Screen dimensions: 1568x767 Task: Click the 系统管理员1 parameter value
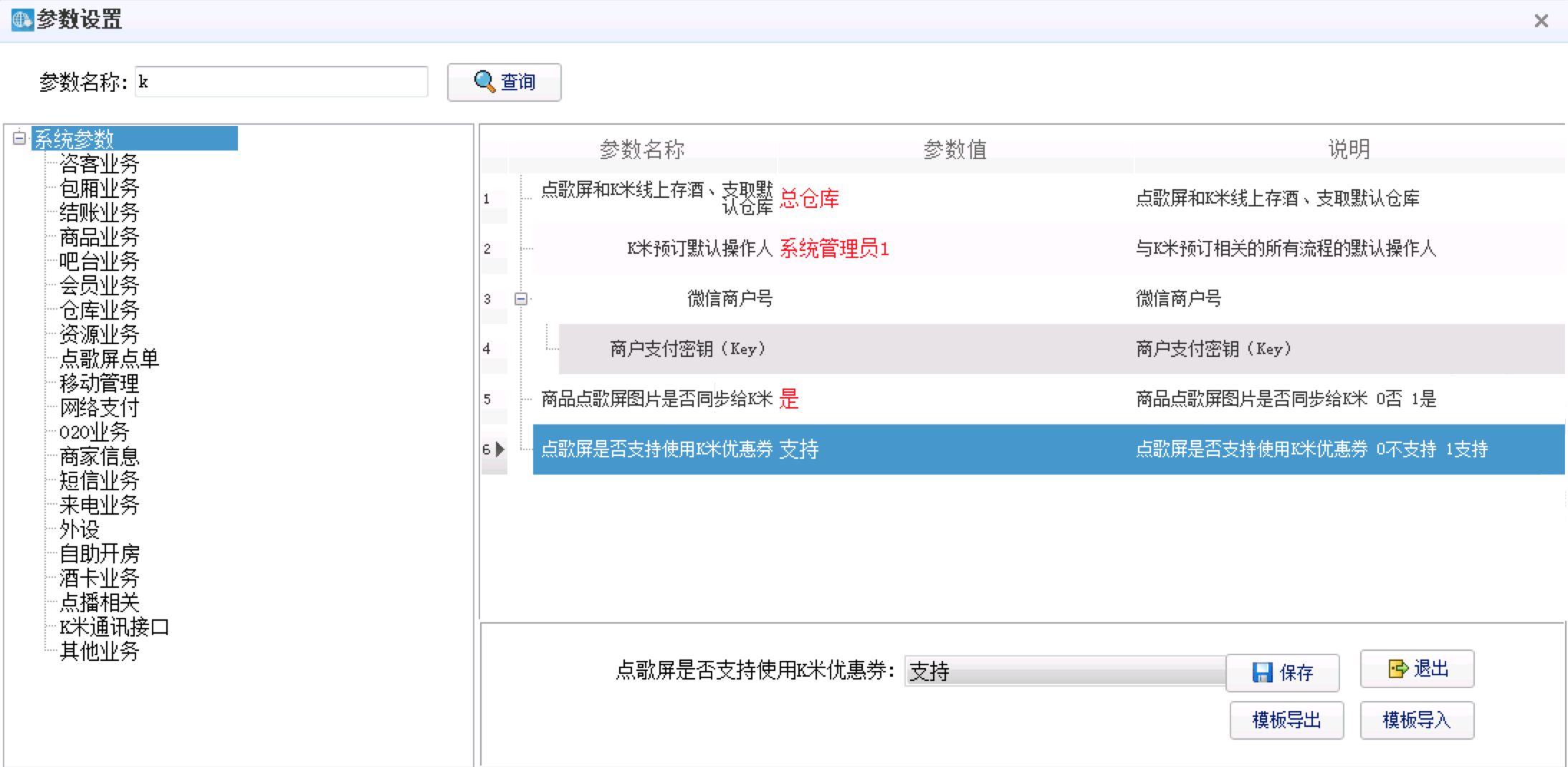click(x=834, y=249)
